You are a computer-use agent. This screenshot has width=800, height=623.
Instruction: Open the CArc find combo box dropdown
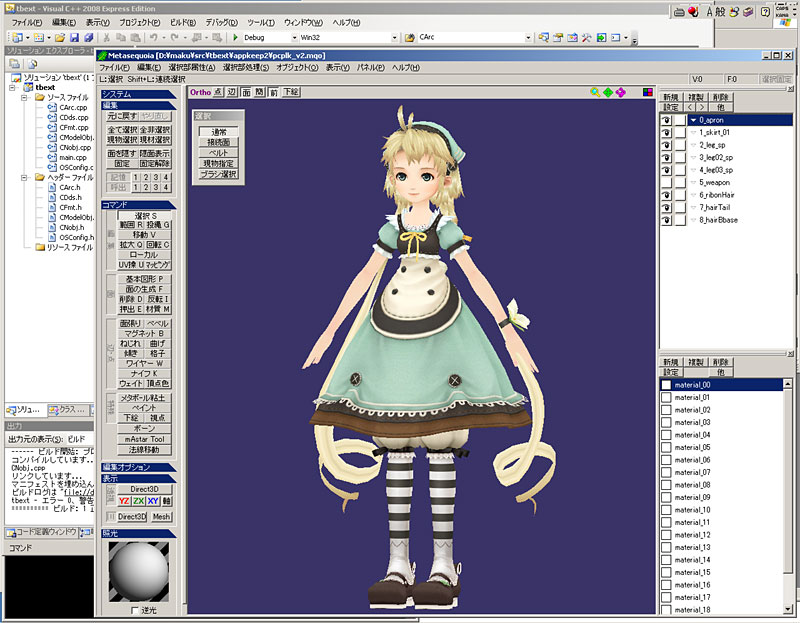click(528, 38)
